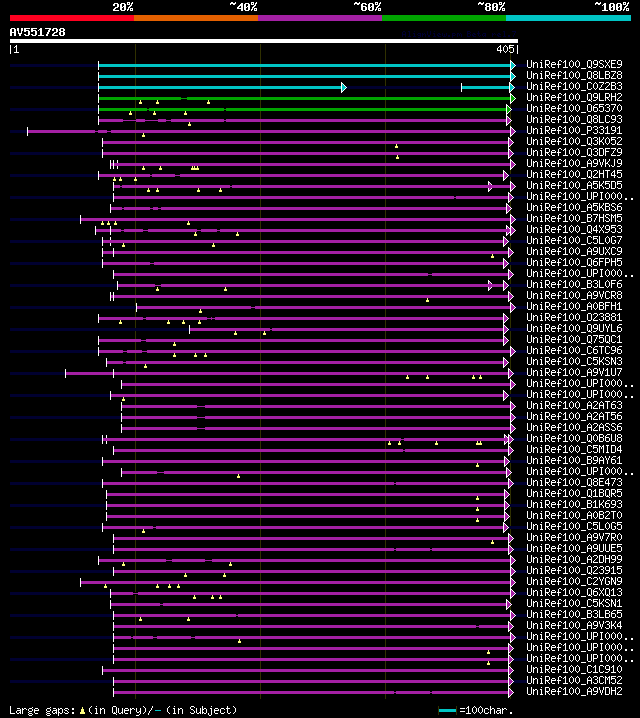
Task: Select the UniRef100_A9V1U7 label
Action: point(574,372)
